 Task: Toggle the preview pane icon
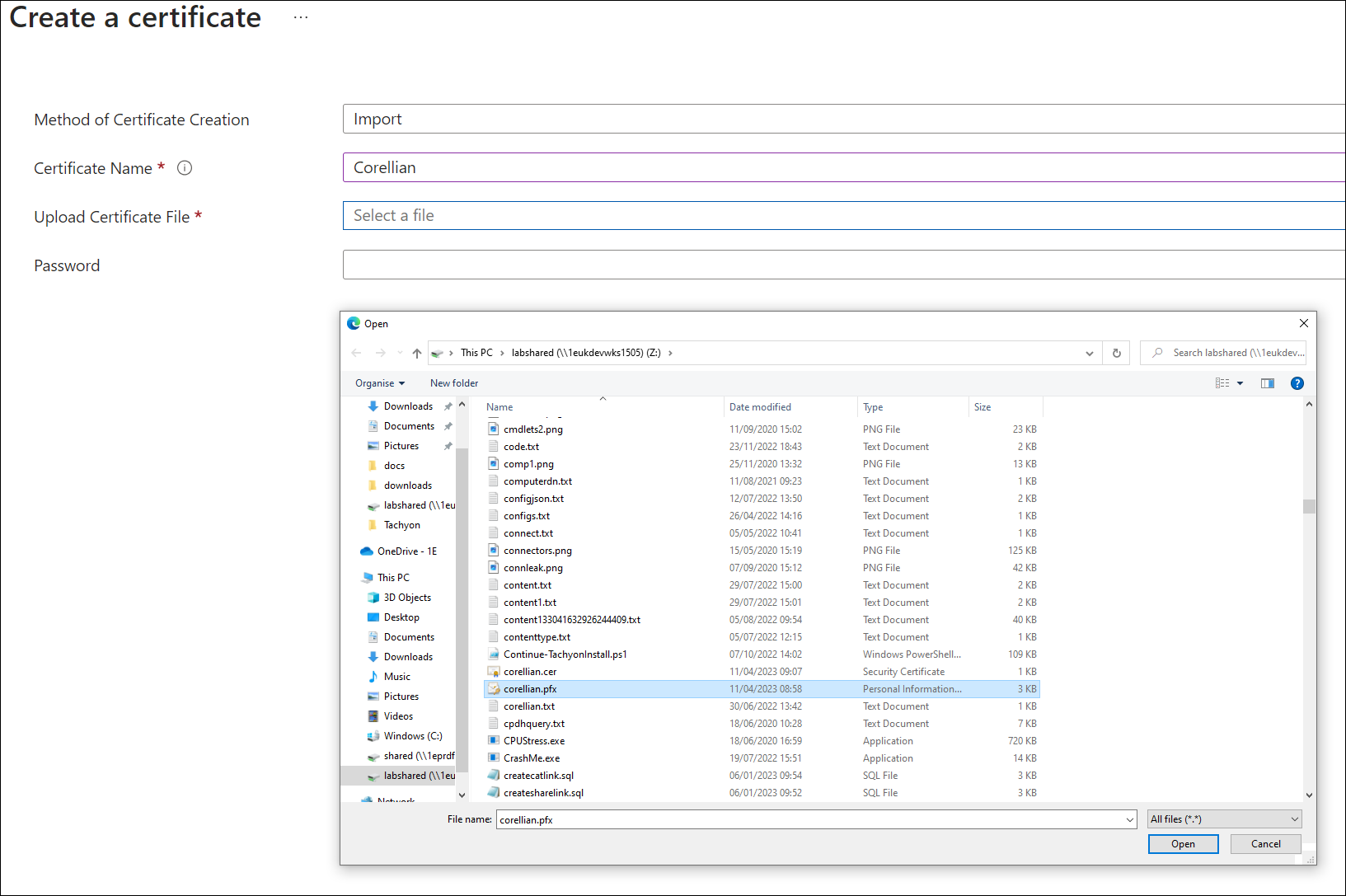[1267, 383]
